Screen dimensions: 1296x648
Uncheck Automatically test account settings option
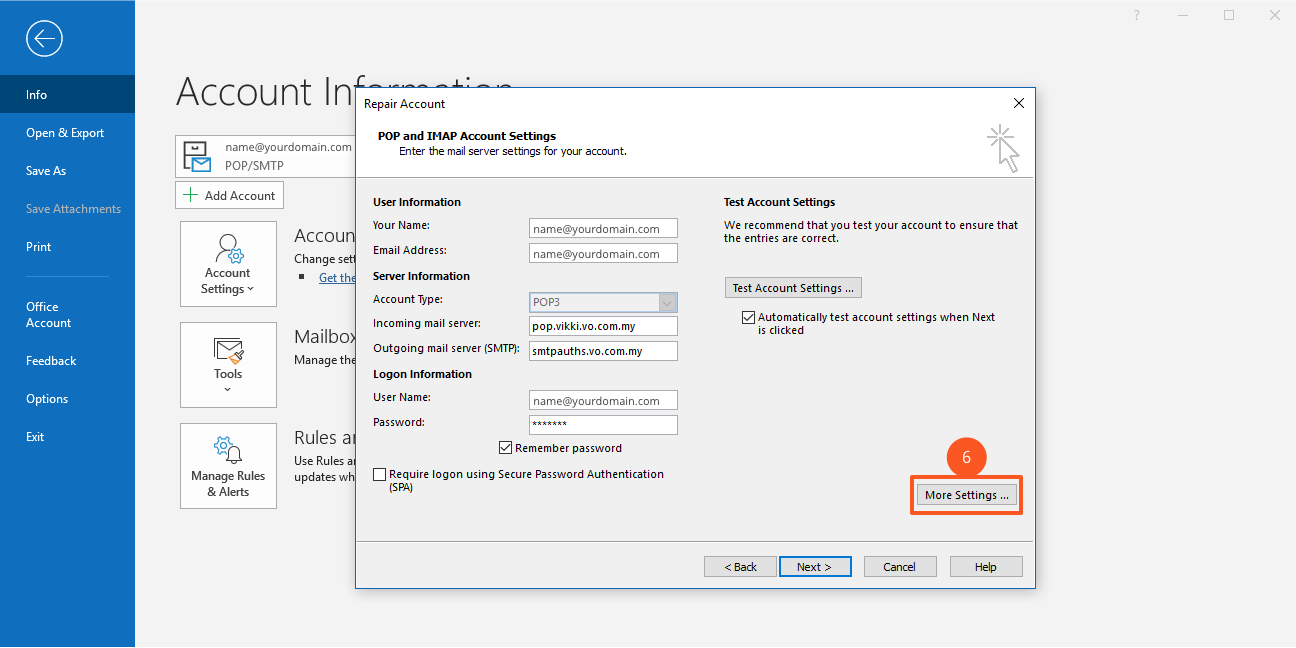click(748, 317)
